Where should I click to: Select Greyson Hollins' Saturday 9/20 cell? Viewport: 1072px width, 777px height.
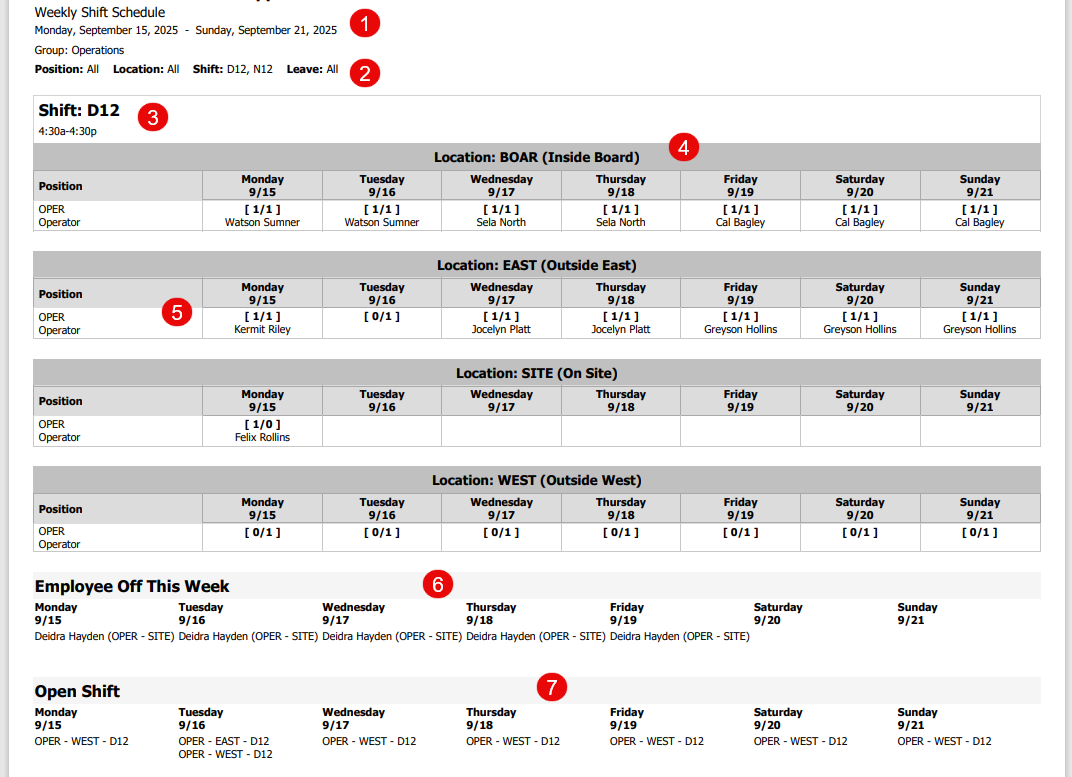pyautogui.click(x=860, y=323)
